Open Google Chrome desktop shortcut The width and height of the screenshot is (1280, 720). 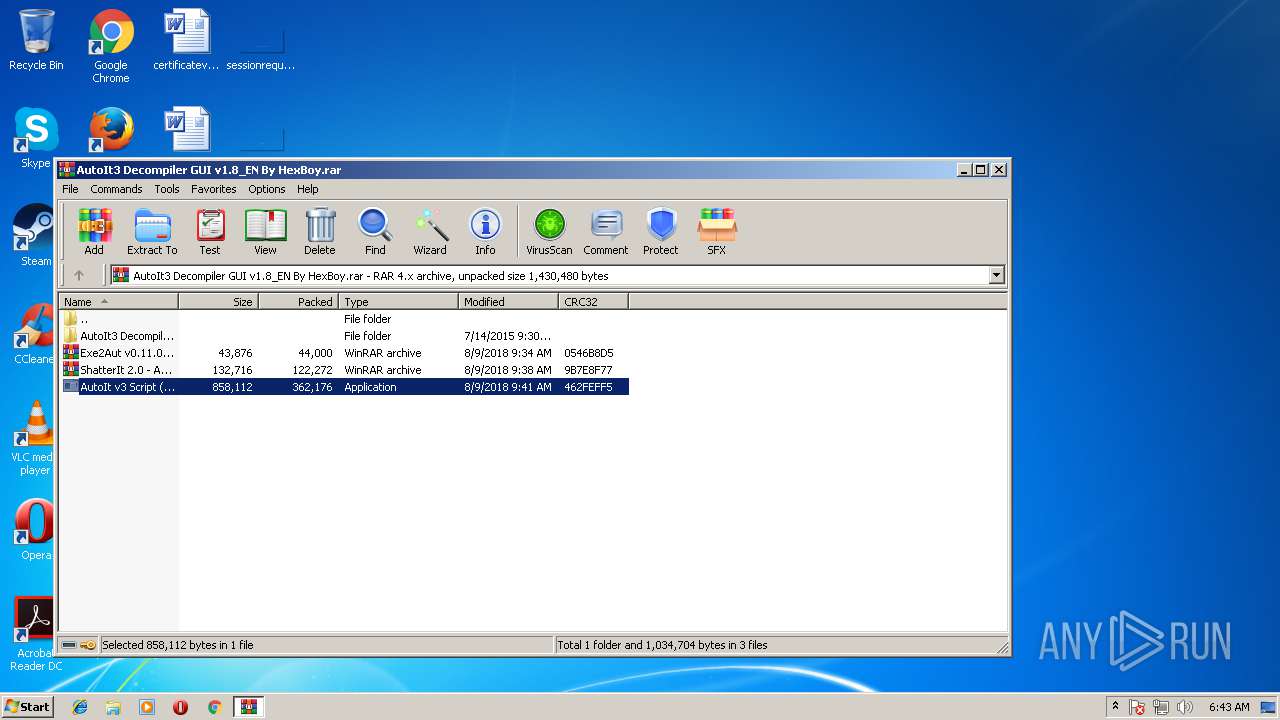click(x=111, y=46)
